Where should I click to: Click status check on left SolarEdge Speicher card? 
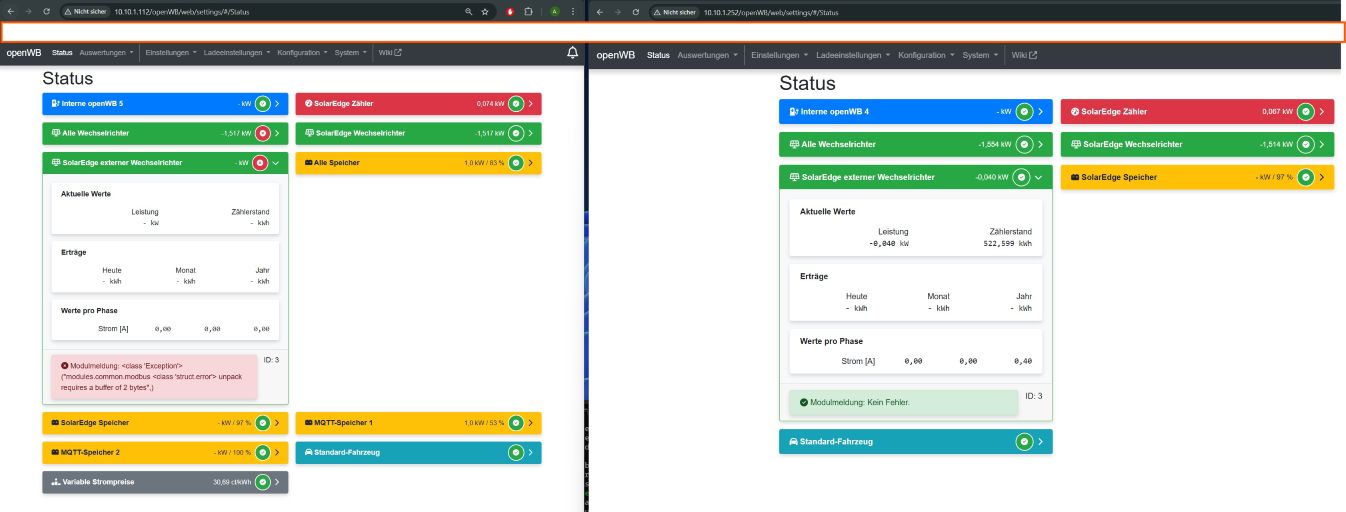point(262,423)
